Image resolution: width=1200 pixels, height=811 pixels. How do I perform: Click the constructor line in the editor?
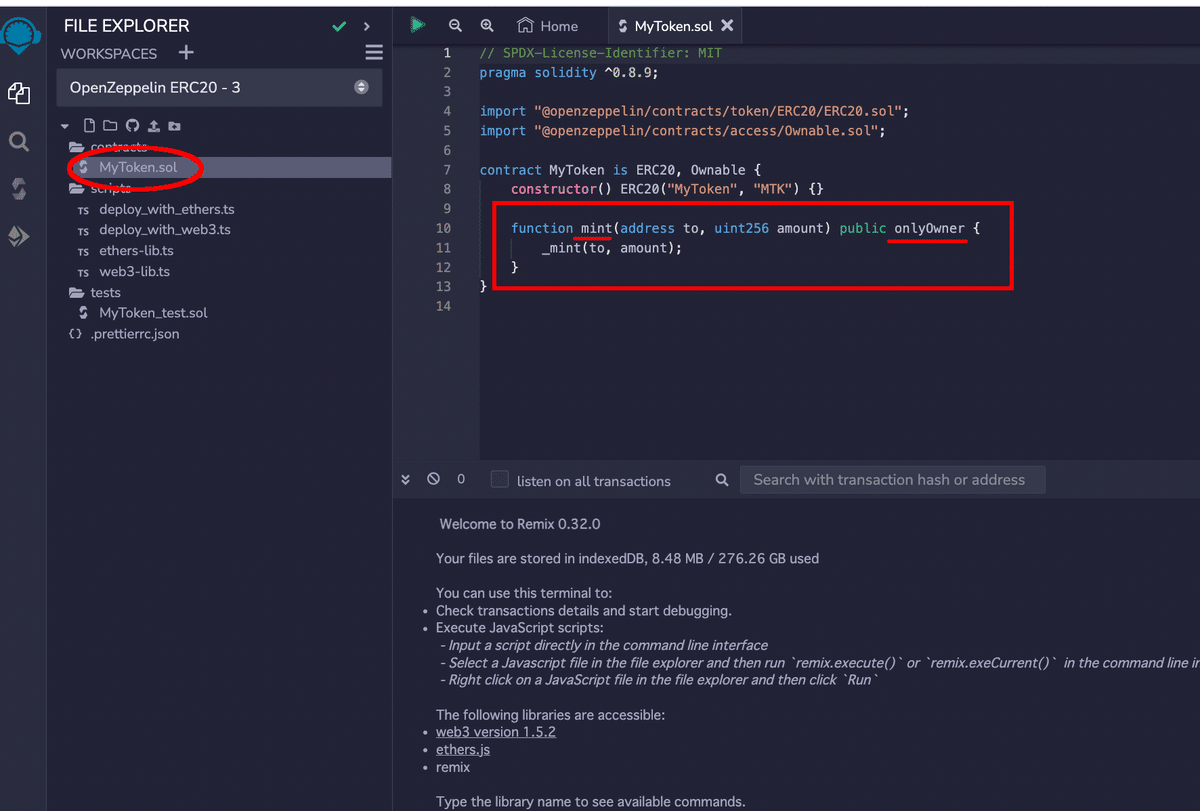coord(667,189)
